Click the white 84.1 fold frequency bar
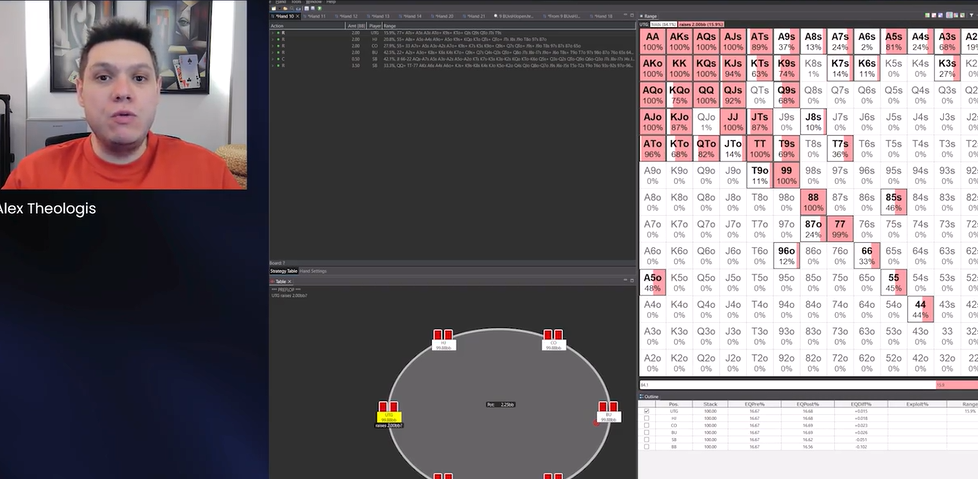Image resolution: width=978 pixels, height=479 pixels. pos(787,385)
